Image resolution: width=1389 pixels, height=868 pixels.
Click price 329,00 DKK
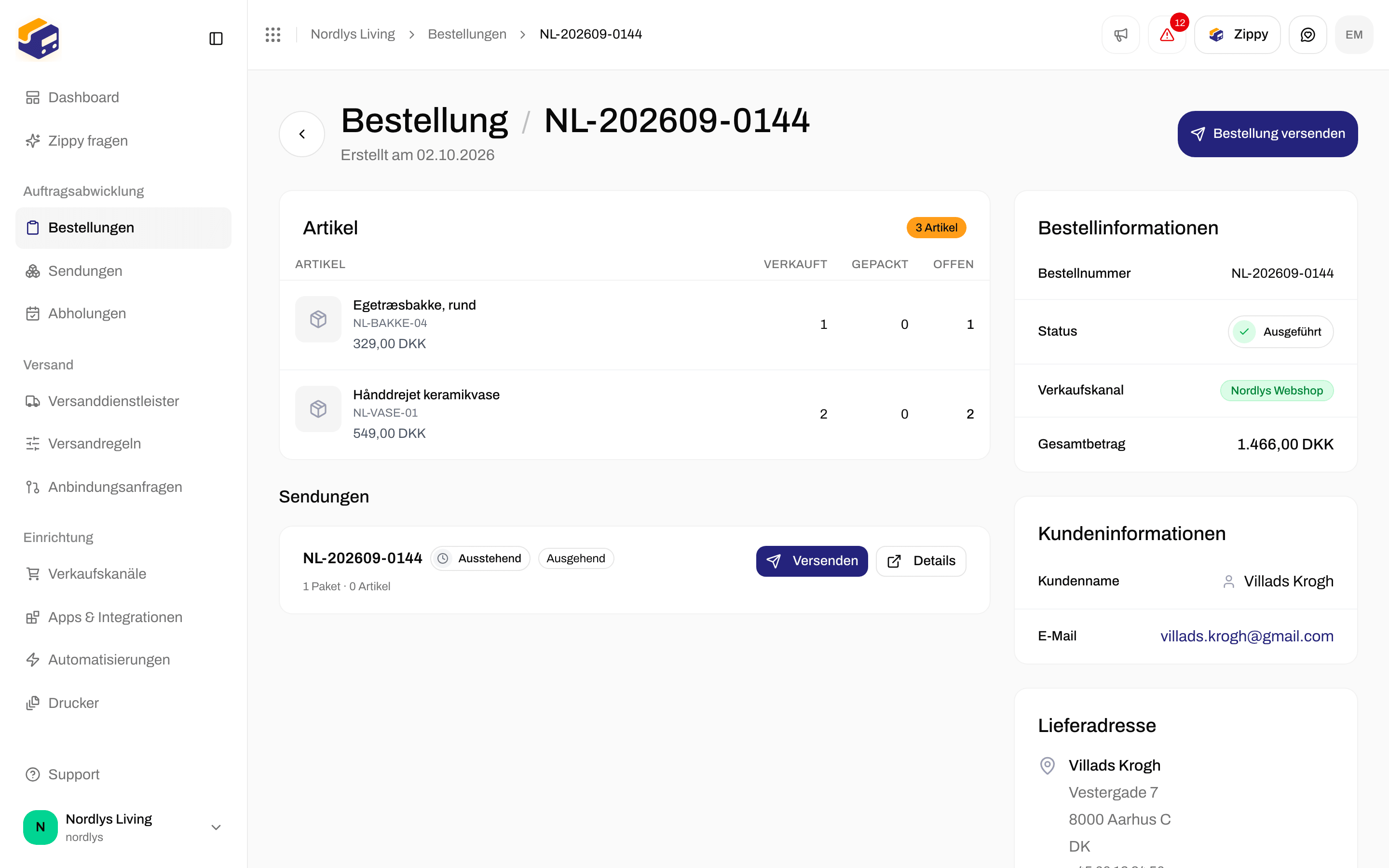[389, 344]
